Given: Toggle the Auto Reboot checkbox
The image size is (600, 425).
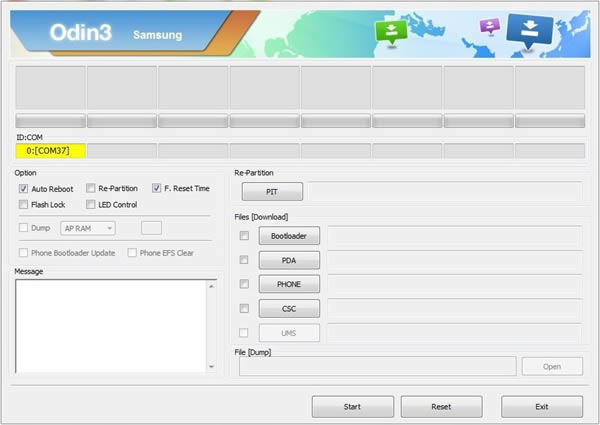Looking at the screenshot, I should (23, 188).
